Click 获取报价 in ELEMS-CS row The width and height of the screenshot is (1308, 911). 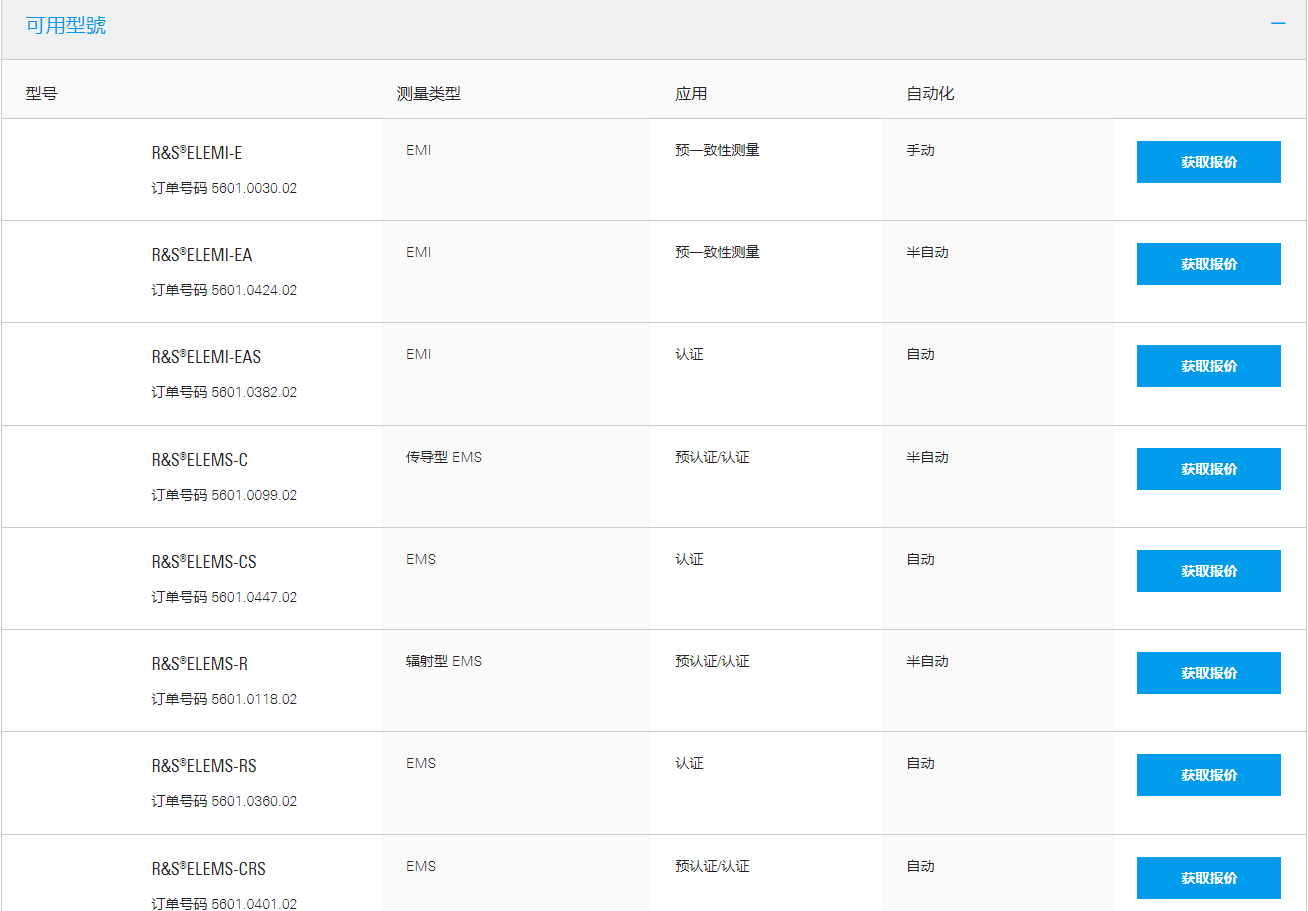pos(1208,571)
